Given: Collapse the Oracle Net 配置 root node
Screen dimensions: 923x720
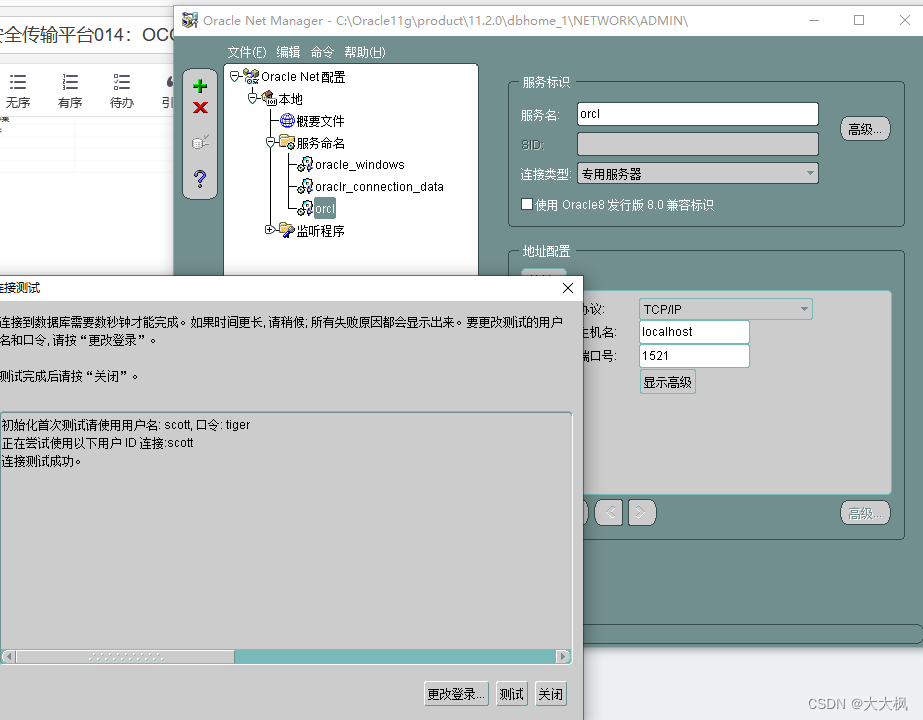Looking at the screenshot, I should 235,77.
